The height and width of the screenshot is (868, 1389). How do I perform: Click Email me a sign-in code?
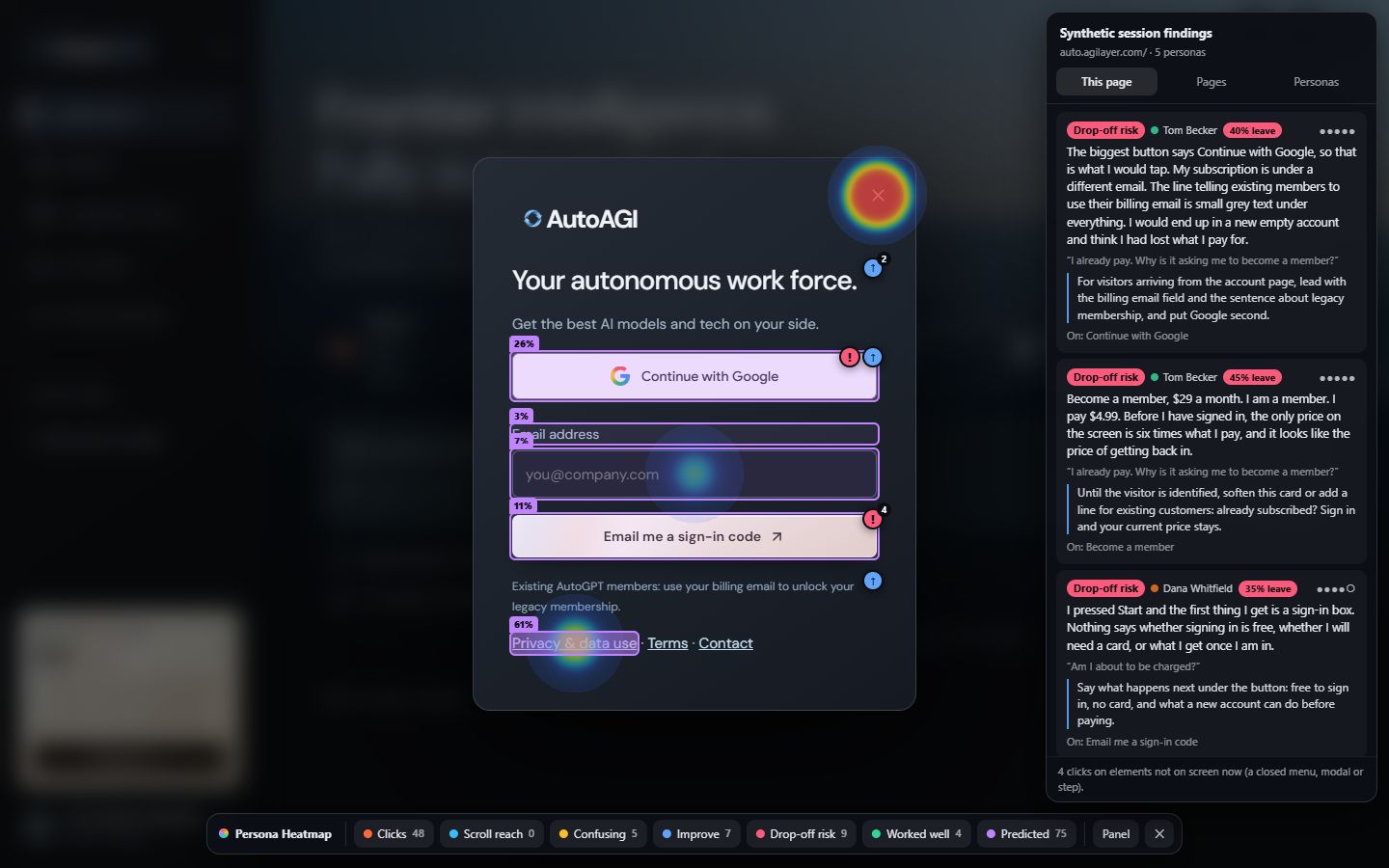point(694,536)
